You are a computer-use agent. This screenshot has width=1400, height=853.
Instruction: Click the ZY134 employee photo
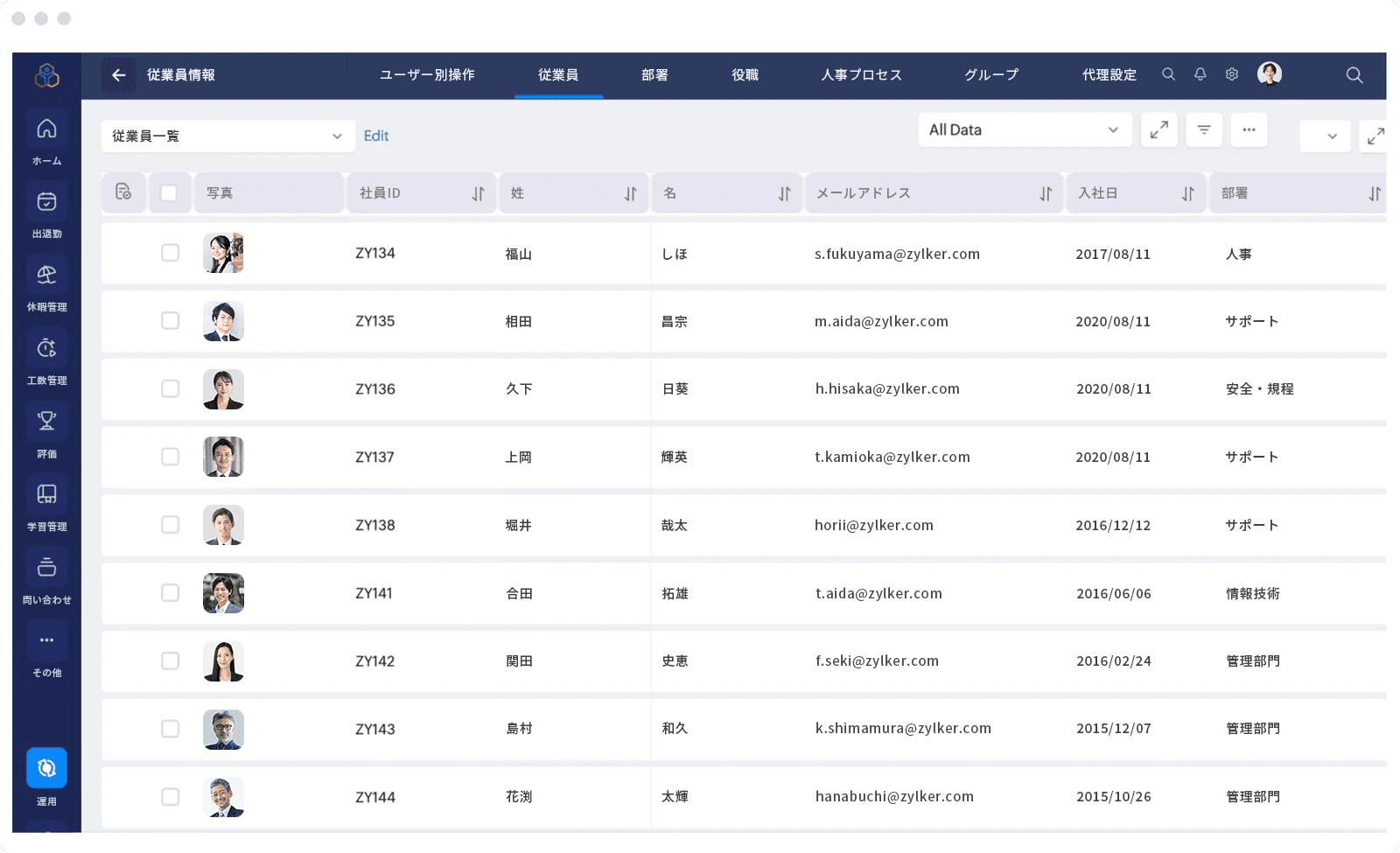tap(223, 253)
